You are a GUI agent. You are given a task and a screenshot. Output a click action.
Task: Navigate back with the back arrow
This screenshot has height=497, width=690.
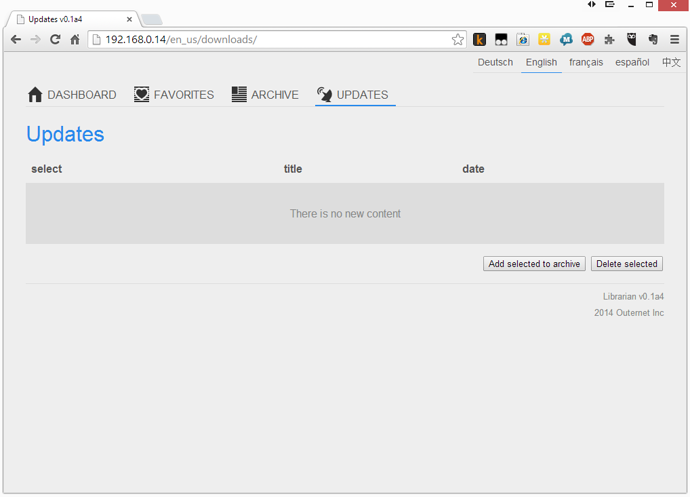16,40
